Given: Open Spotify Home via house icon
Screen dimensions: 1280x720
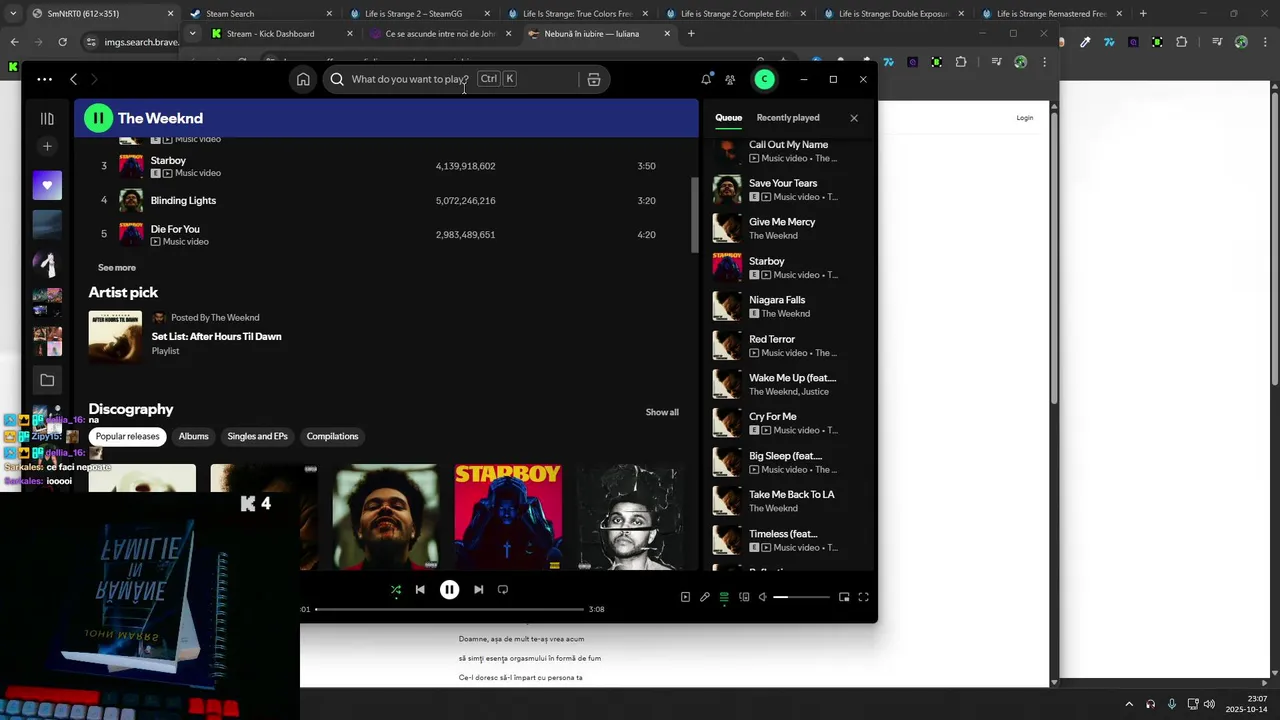Looking at the screenshot, I should (303, 79).
